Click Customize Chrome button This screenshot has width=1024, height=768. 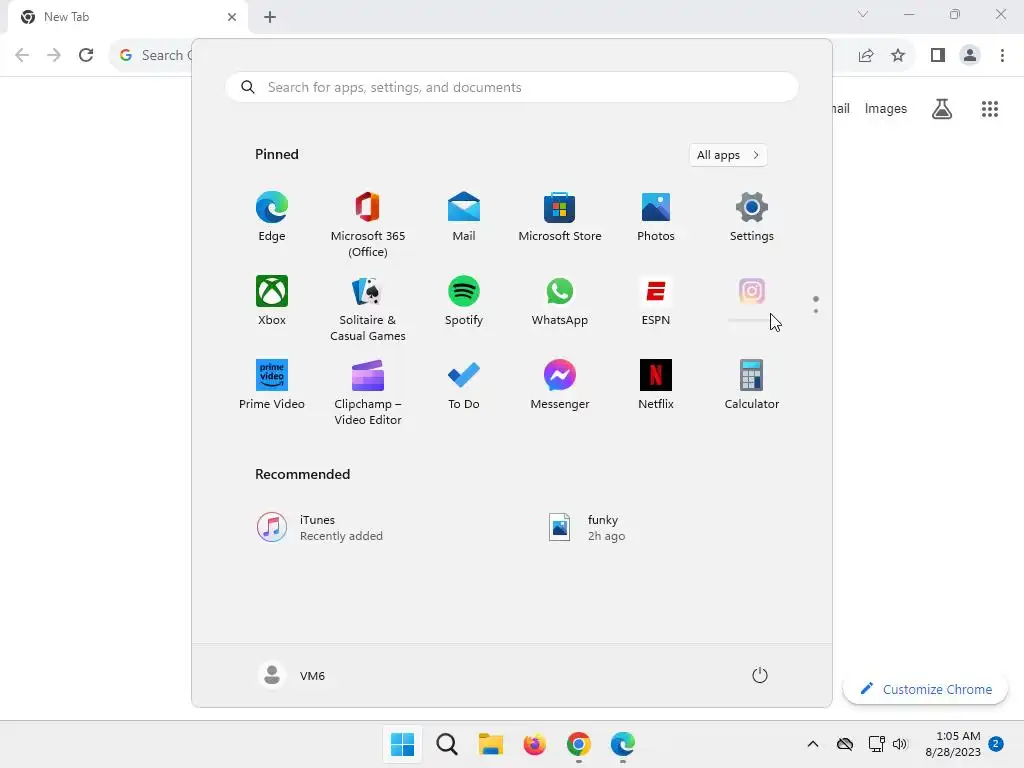(x=925, y=689)
